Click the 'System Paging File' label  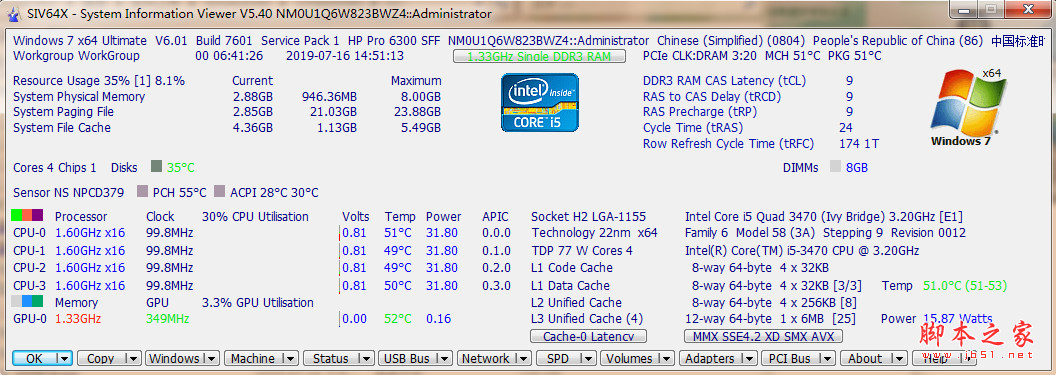coord(63,112)
